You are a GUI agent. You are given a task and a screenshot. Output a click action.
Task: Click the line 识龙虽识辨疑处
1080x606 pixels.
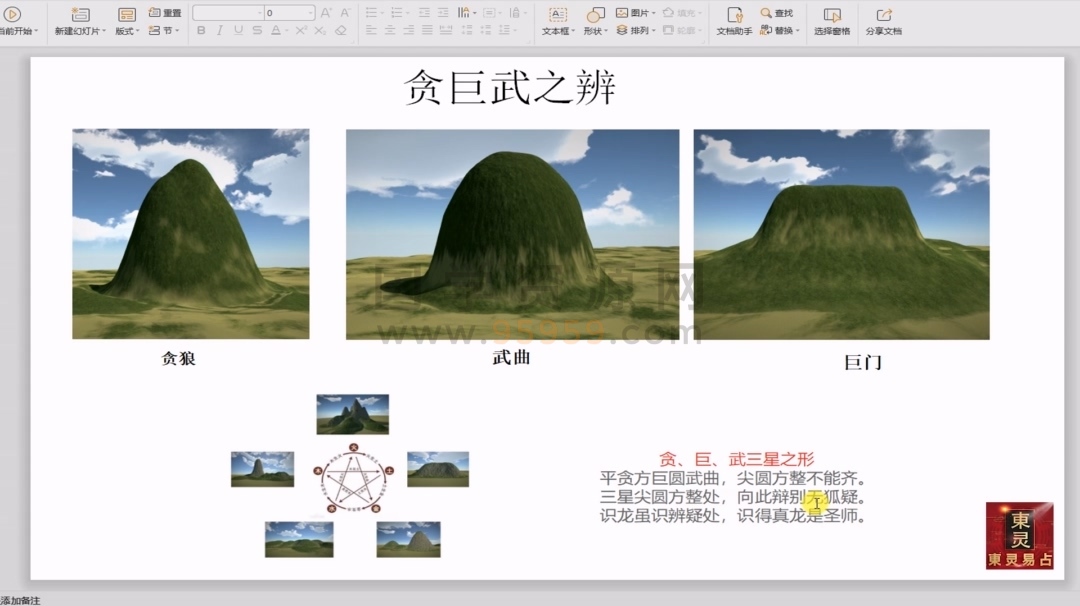tap(659, 515)
